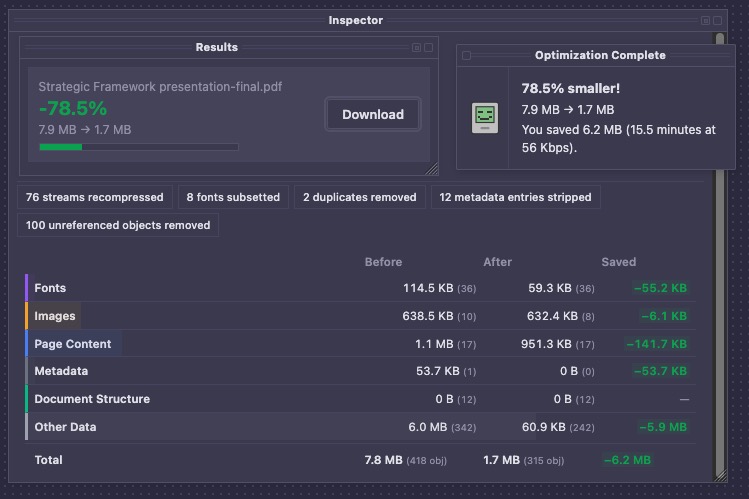
Task: Select the Fonts row label
Action: (50, 288)
